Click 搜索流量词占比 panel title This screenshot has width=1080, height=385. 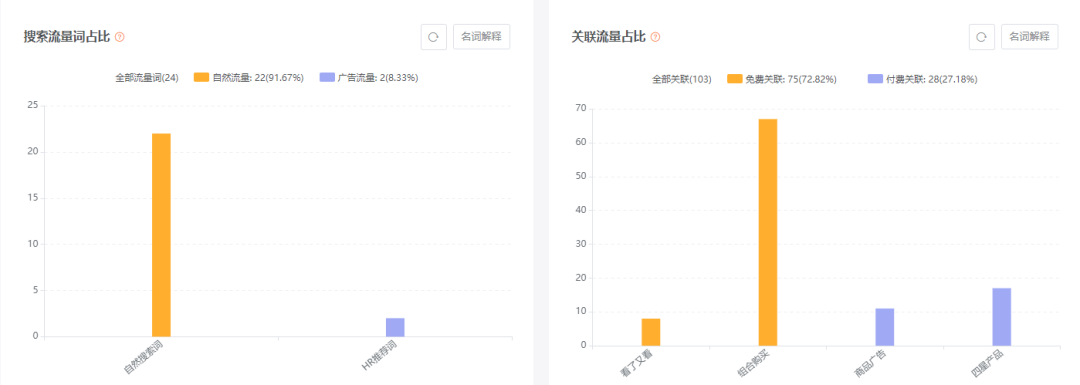pos(67,37)
